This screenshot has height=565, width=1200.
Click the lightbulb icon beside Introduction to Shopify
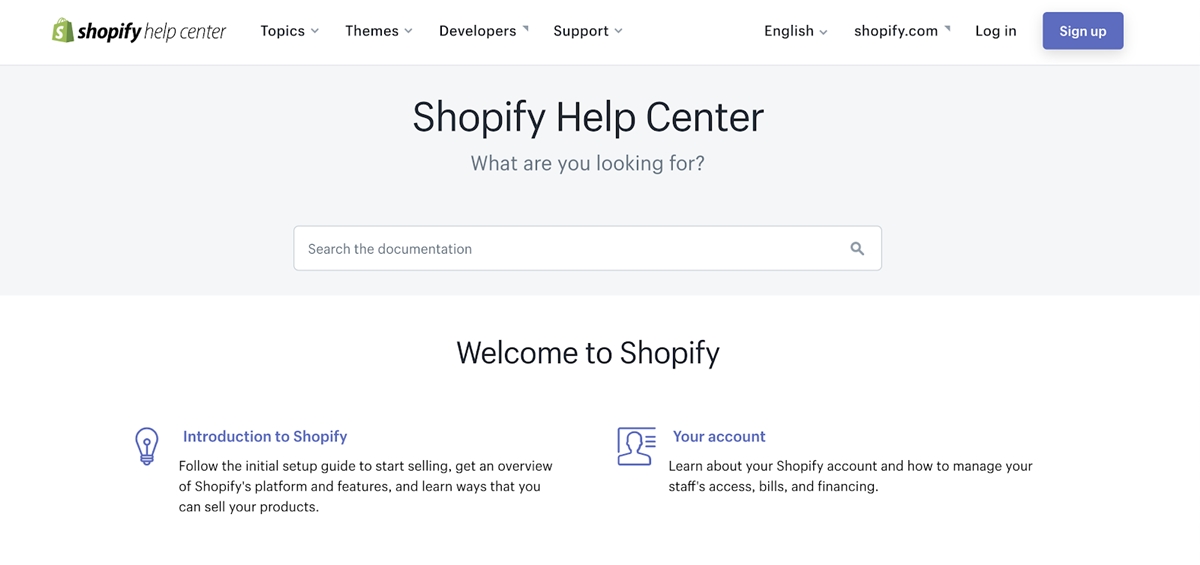tap(147, 445)
